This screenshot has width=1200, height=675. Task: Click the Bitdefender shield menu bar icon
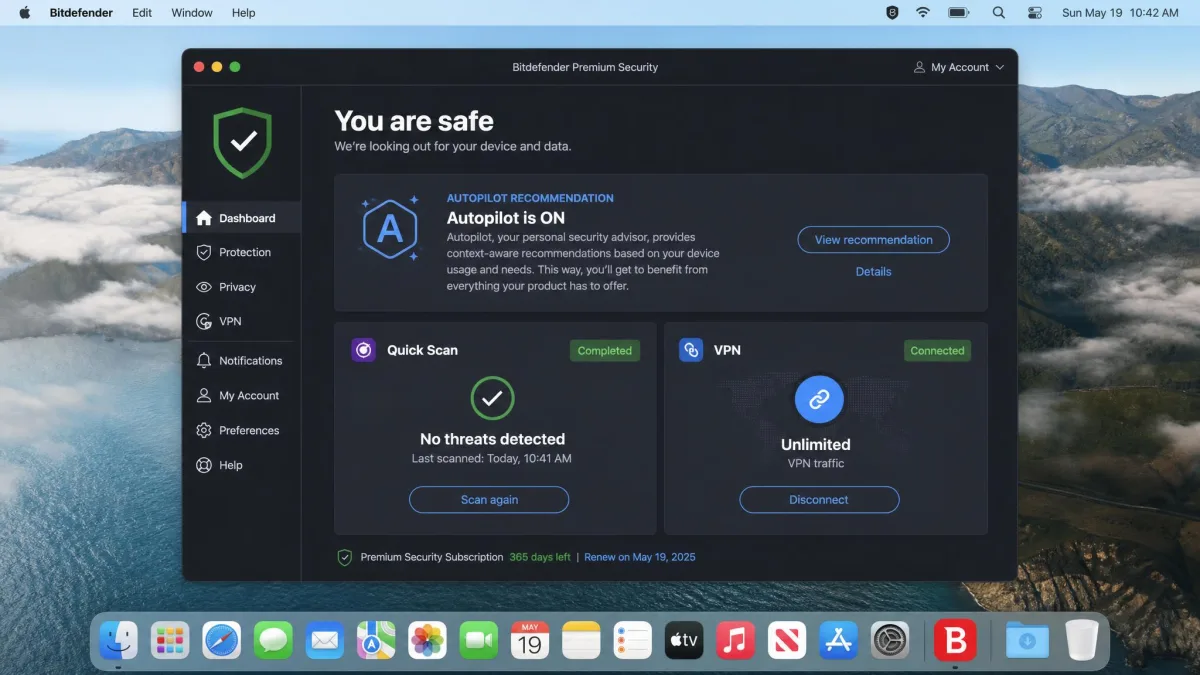(x=892, y=13)
